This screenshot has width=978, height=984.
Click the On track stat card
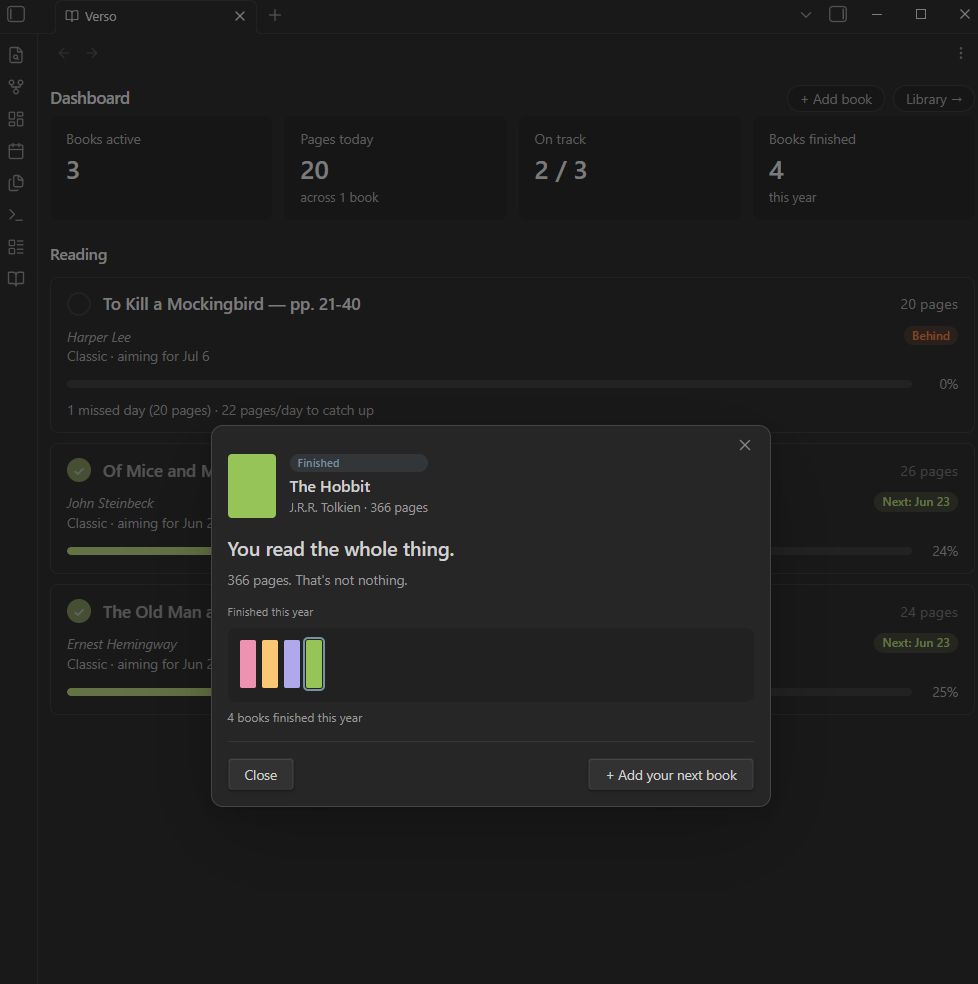point(630,168)
